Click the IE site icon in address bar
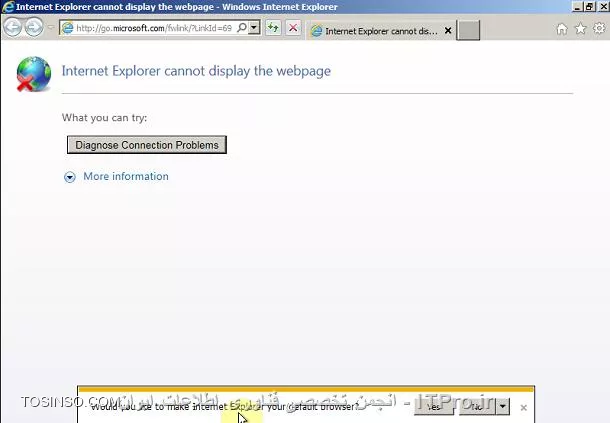610x423 pixels. pyautogui.click(x=68, y=28)
